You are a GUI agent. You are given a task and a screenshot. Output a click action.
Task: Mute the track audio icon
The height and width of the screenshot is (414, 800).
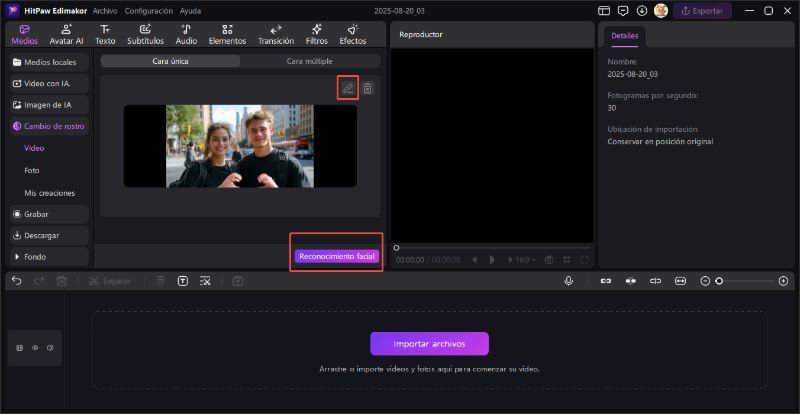[x=50, y=348]
